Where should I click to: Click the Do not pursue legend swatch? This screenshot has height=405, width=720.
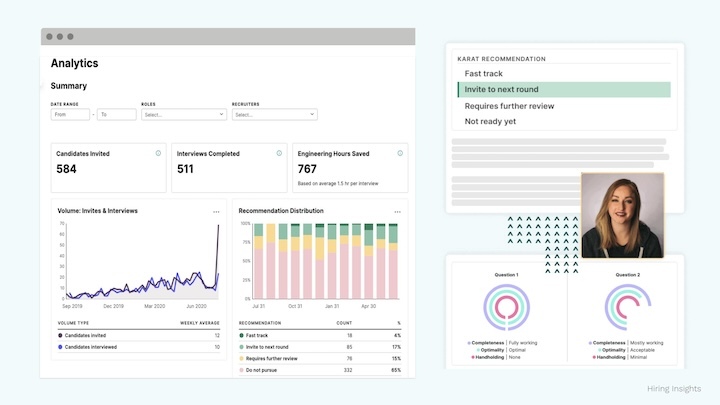click(242, 370)
